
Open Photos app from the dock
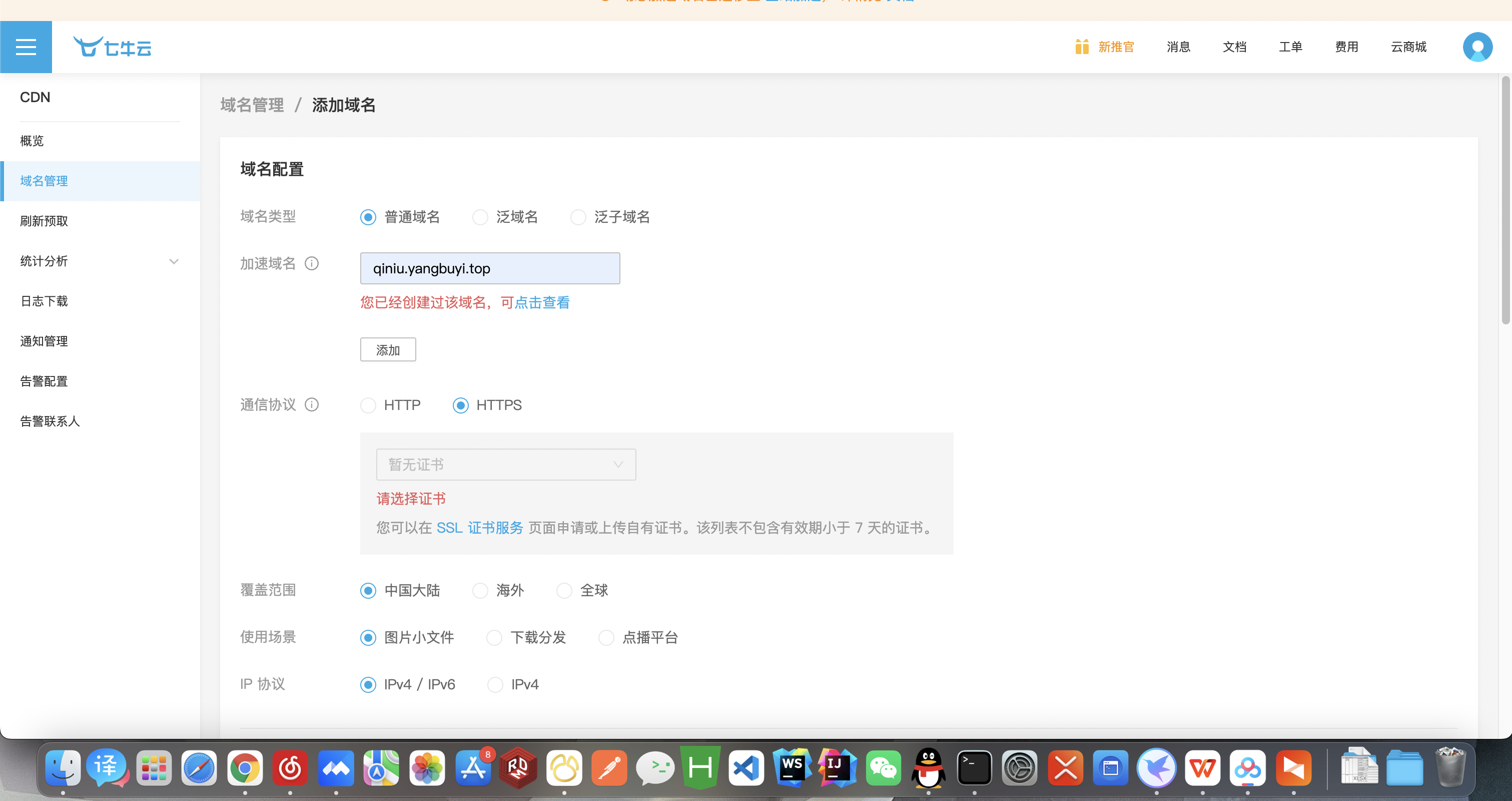427,767
